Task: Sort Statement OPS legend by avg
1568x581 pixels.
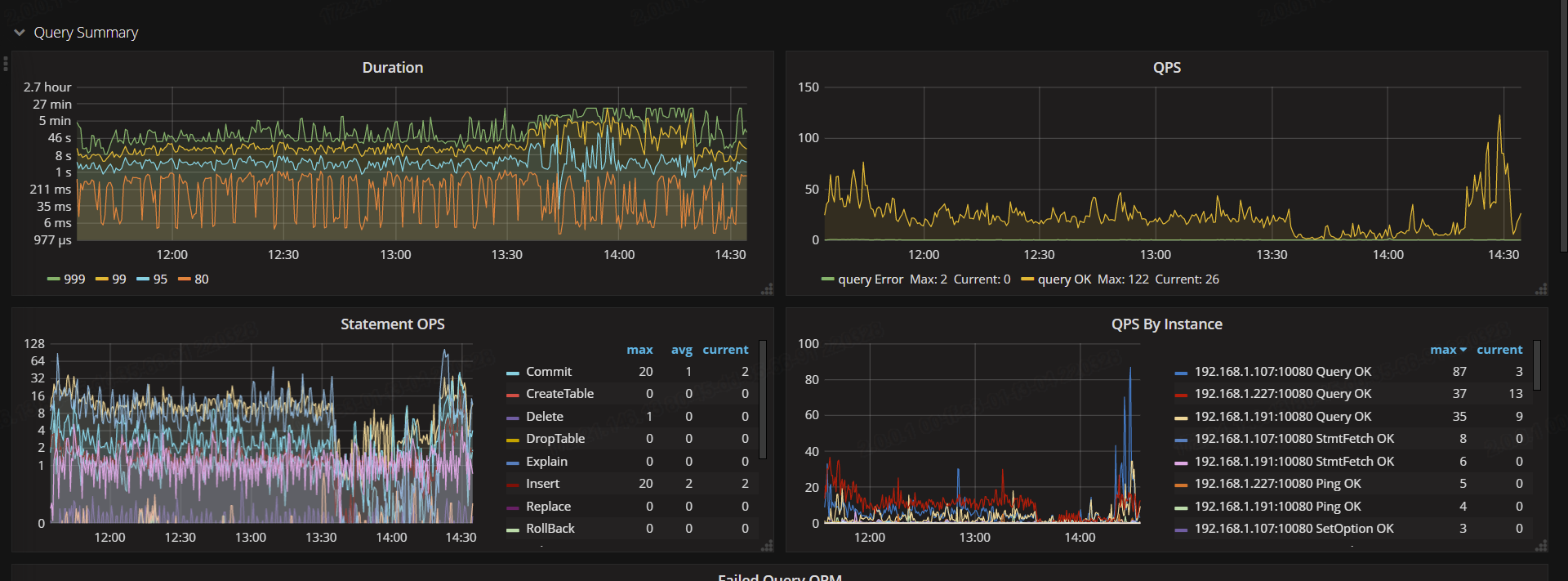Action: (681, 350)
